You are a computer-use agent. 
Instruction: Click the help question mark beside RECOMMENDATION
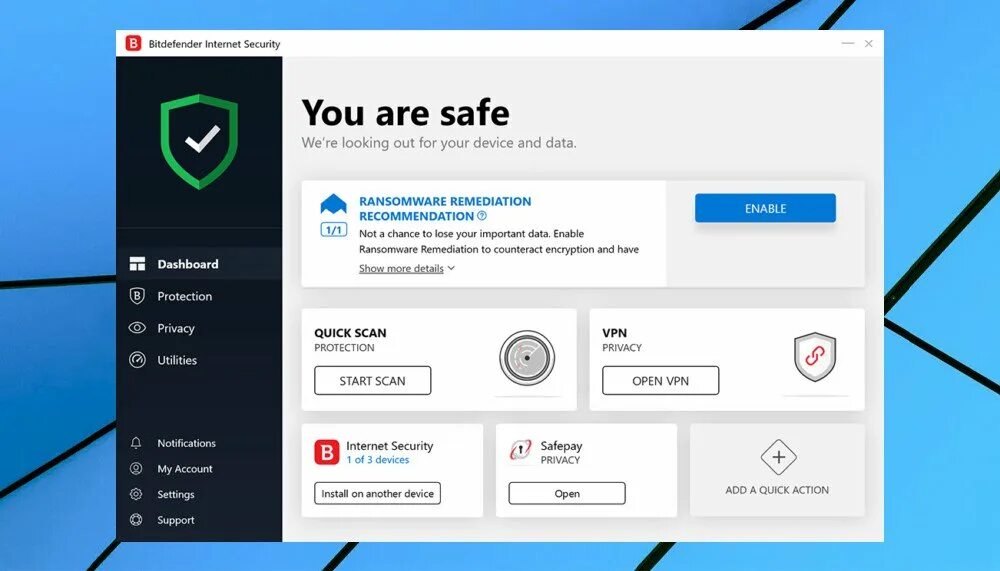(x=482, y=216)
